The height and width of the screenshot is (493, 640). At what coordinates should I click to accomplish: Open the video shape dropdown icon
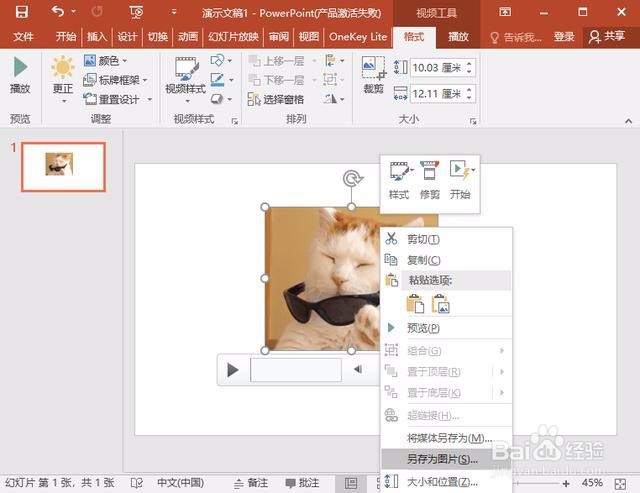tap(222, 61)
